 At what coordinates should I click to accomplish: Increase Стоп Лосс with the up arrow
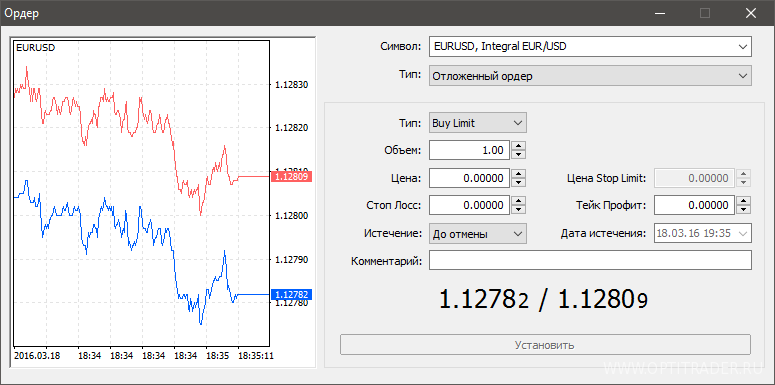[x=518, y=201]
